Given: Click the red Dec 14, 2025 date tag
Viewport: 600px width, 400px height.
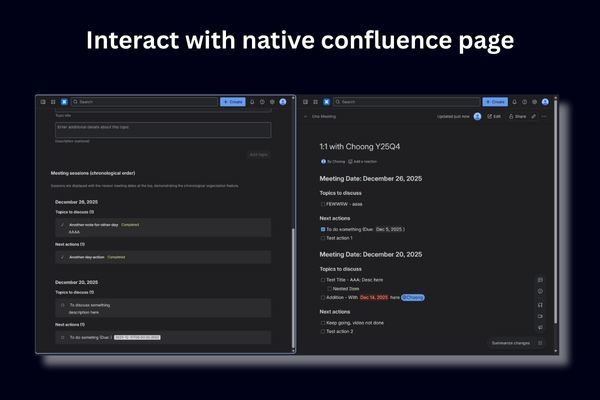Looking at the screenshot, I should 374,297.
